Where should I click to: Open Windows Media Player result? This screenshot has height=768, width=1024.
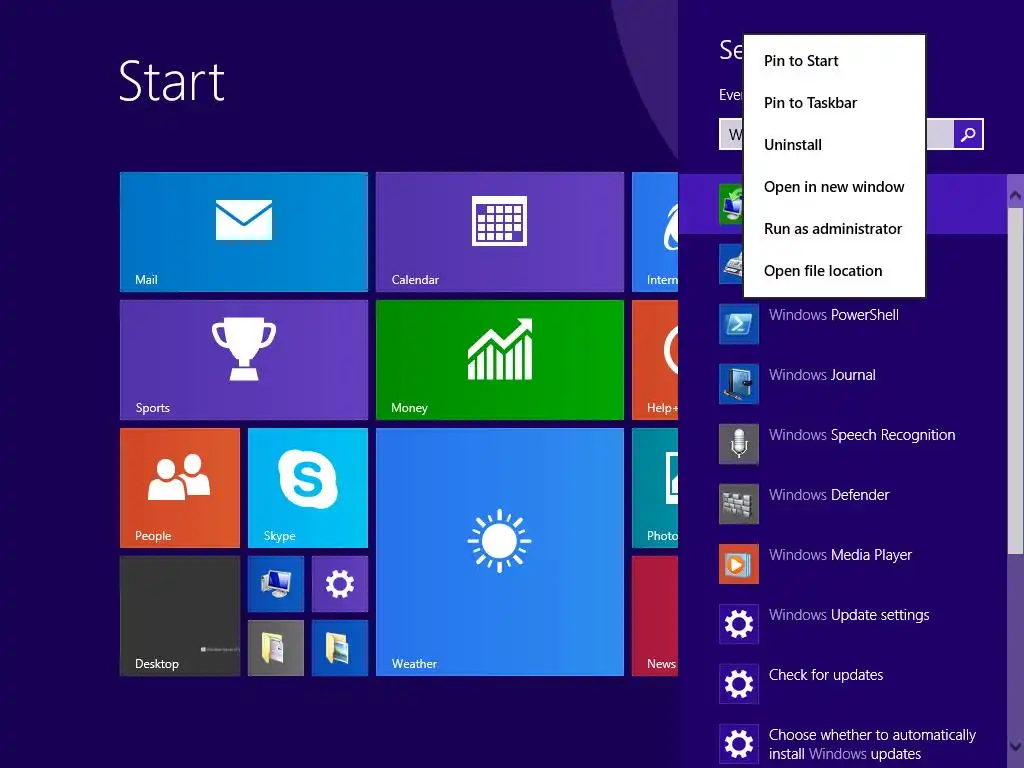(842, 564)
